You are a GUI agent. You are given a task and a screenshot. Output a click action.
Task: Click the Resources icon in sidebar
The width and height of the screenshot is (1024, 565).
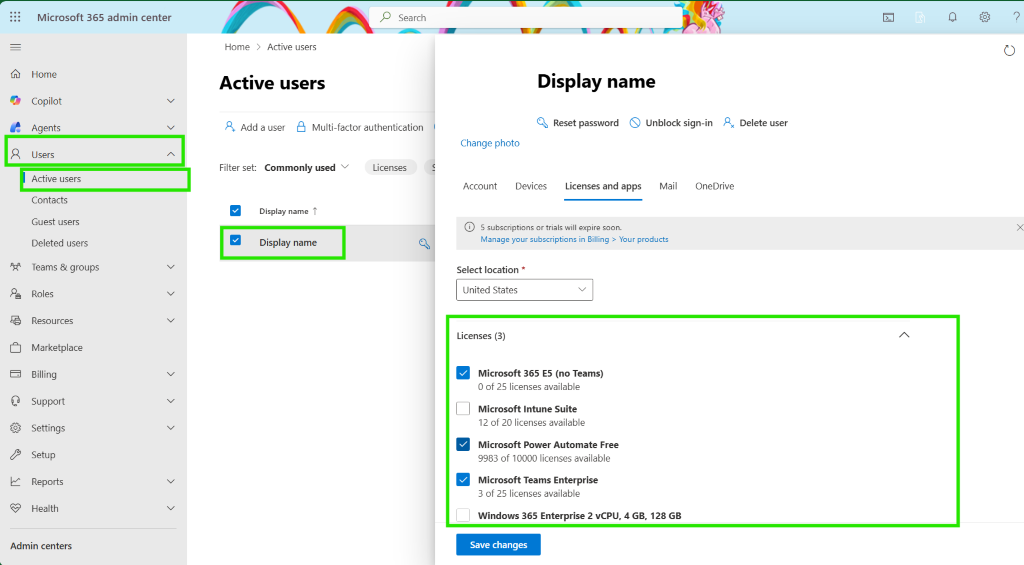tap(16, 320)
